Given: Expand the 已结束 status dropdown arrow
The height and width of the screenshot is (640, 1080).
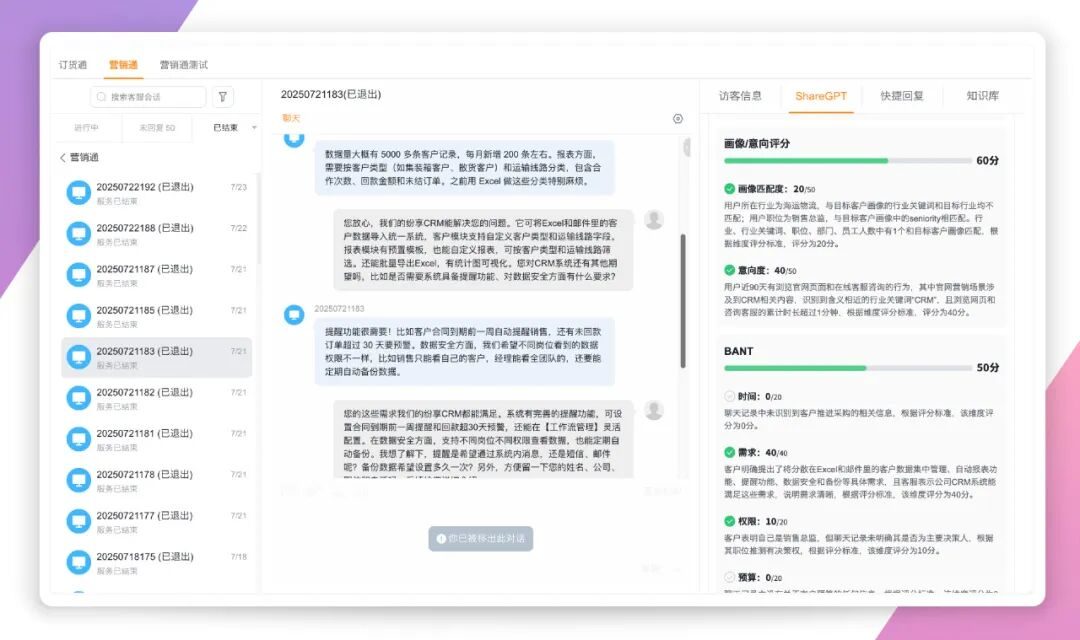Looking at the screenshot, I should click(x=254, y=128).
